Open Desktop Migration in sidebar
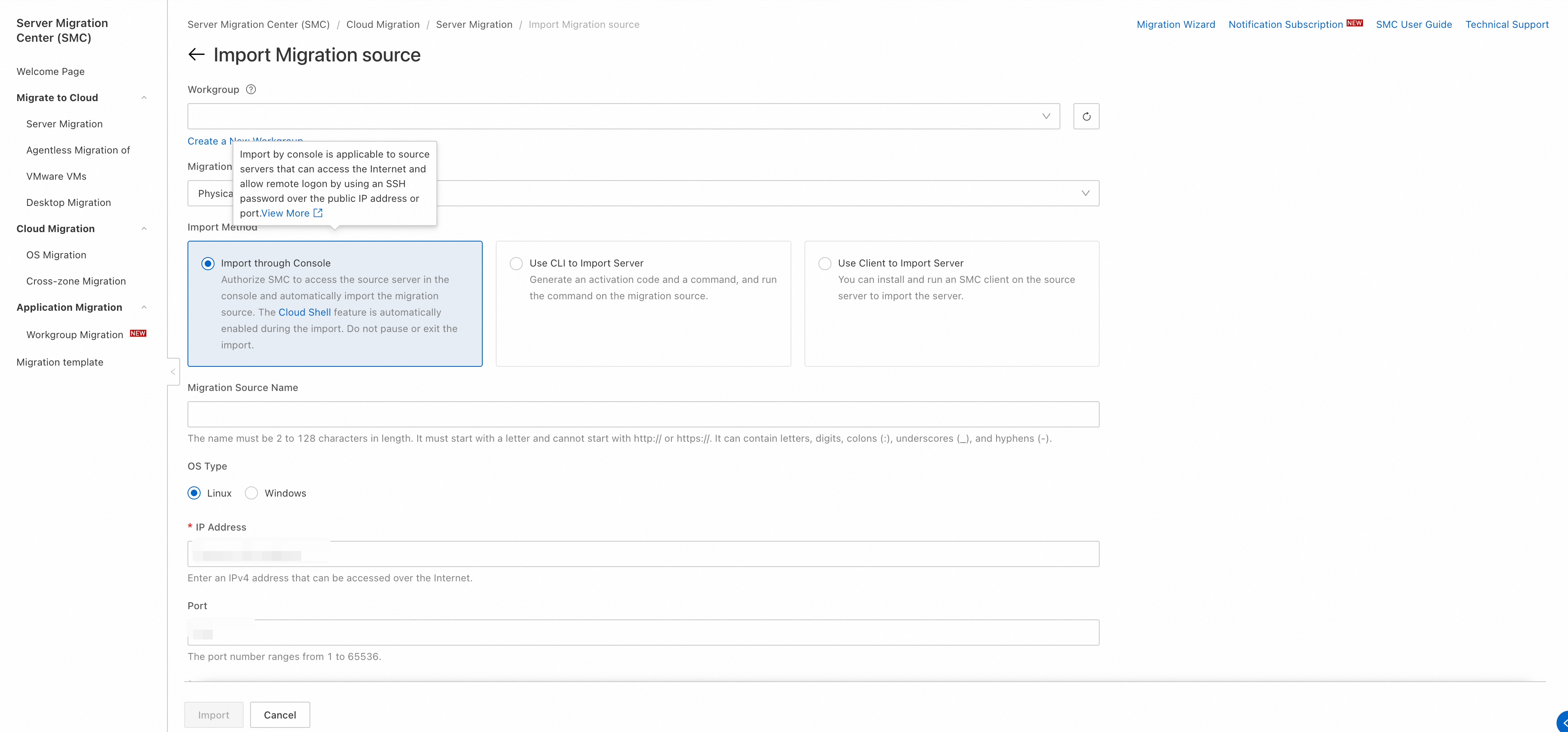Screen dimensions: 1568x732 (68, 203)
